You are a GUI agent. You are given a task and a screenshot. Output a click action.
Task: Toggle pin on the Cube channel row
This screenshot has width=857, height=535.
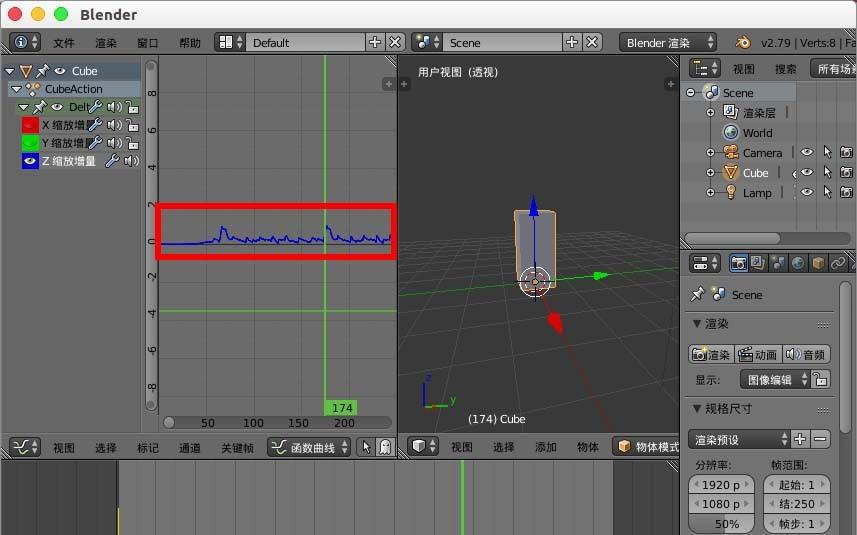pyautogui.click(x=43, y=70)
